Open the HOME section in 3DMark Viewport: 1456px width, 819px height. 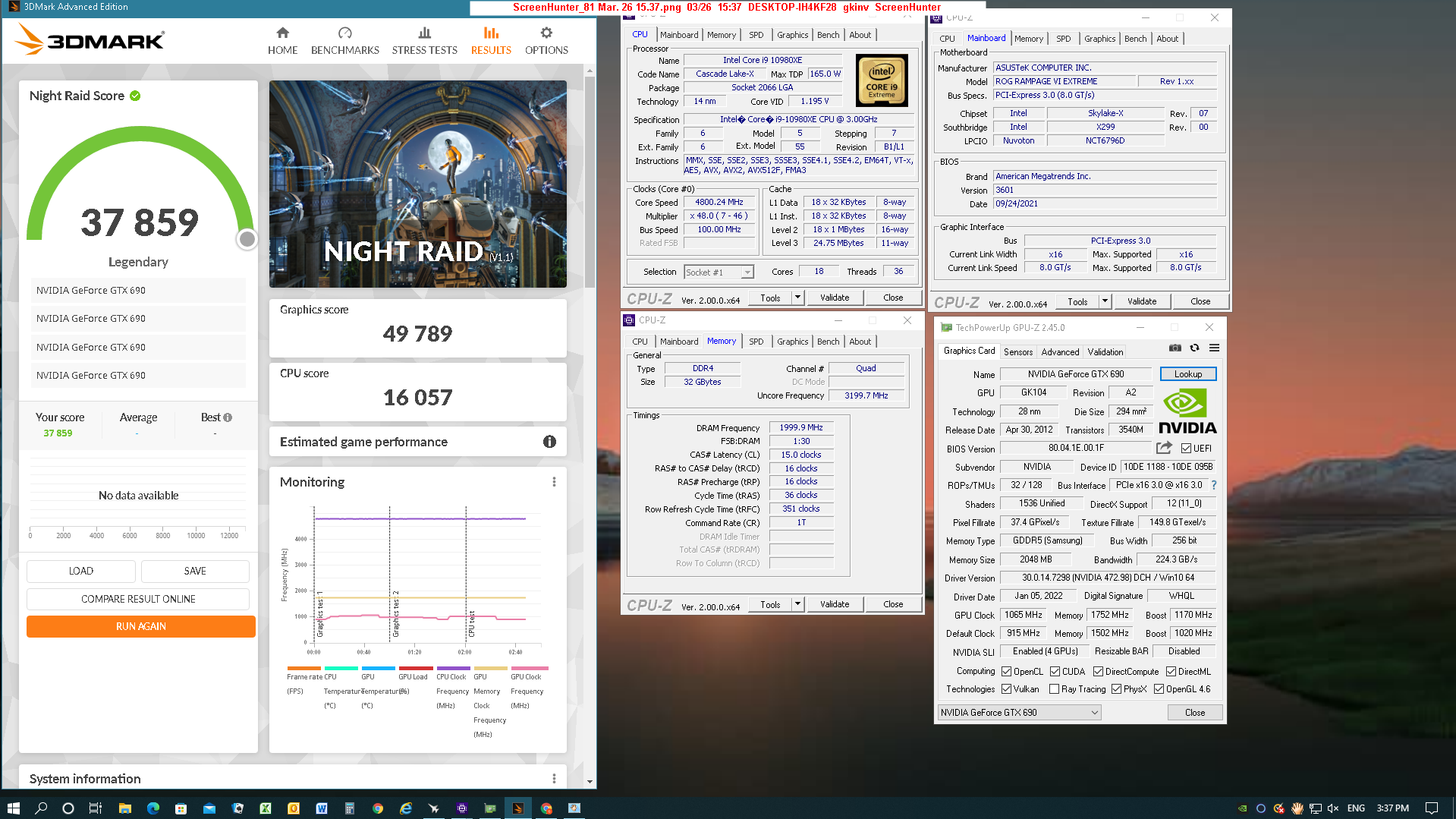[282, 41]
